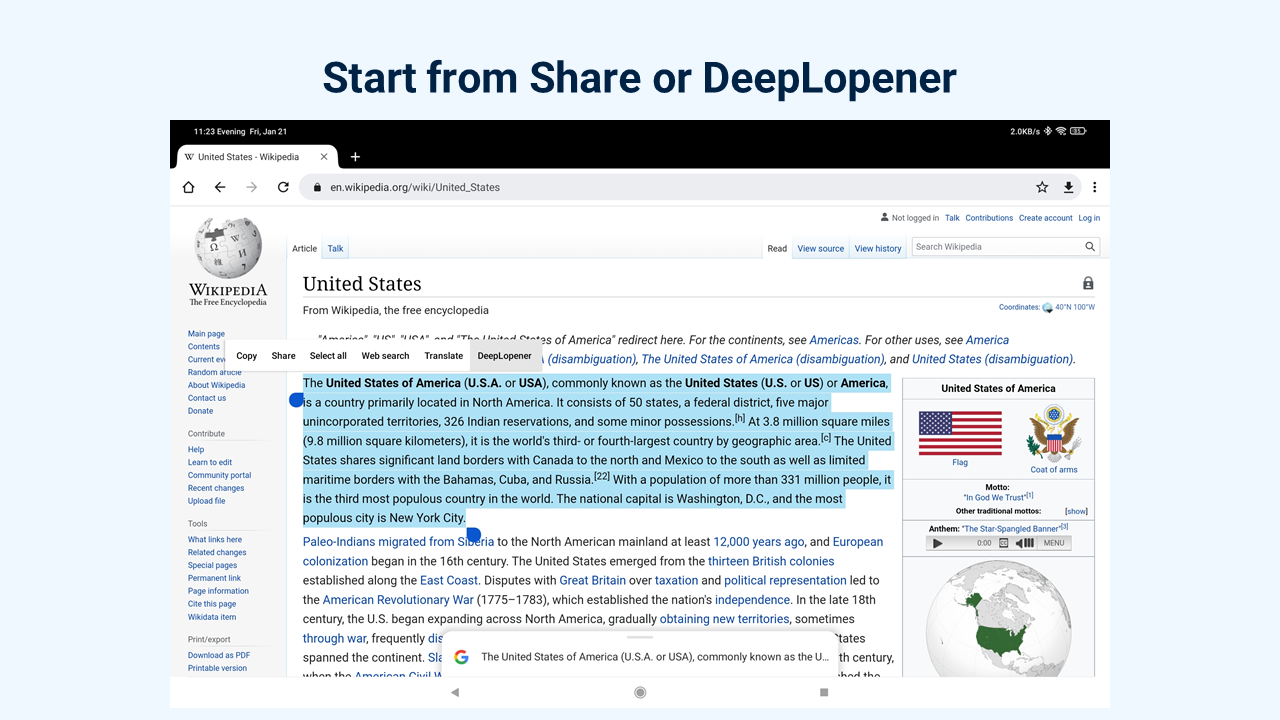This screenshot has width=1280, height=720.
Task: Choose Web search in selection menu
Action: (x=385, y=356)
